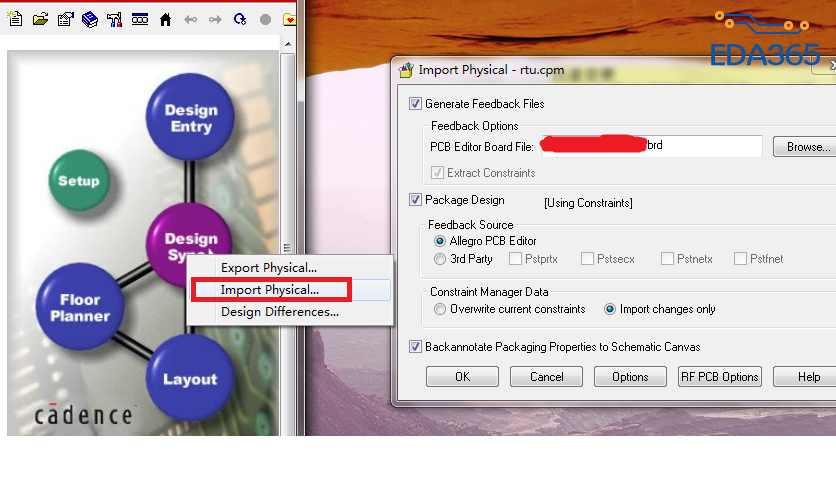Click Browse... for board file

806,147
